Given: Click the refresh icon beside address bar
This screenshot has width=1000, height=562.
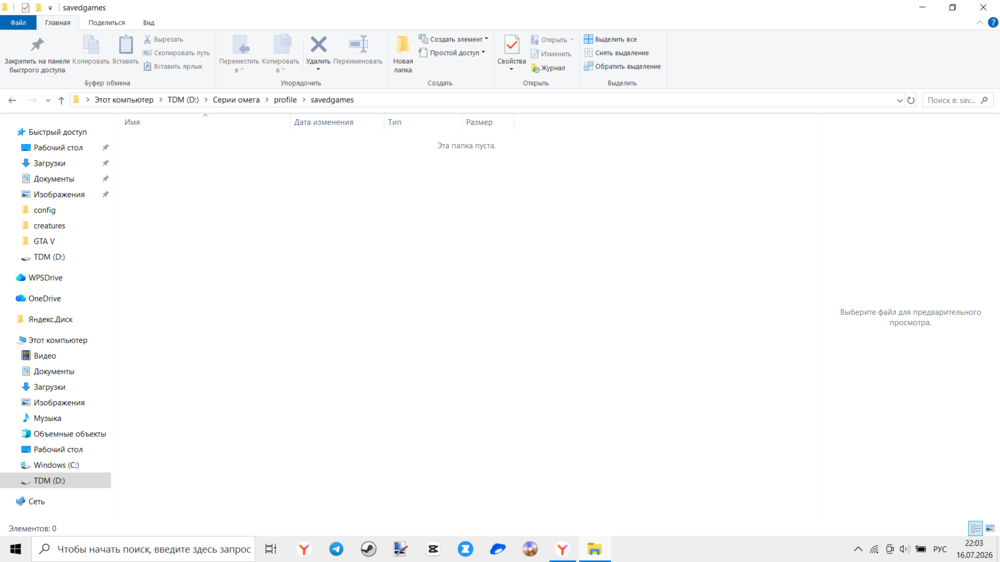Looking at the screenshot, I should point(911,100).
